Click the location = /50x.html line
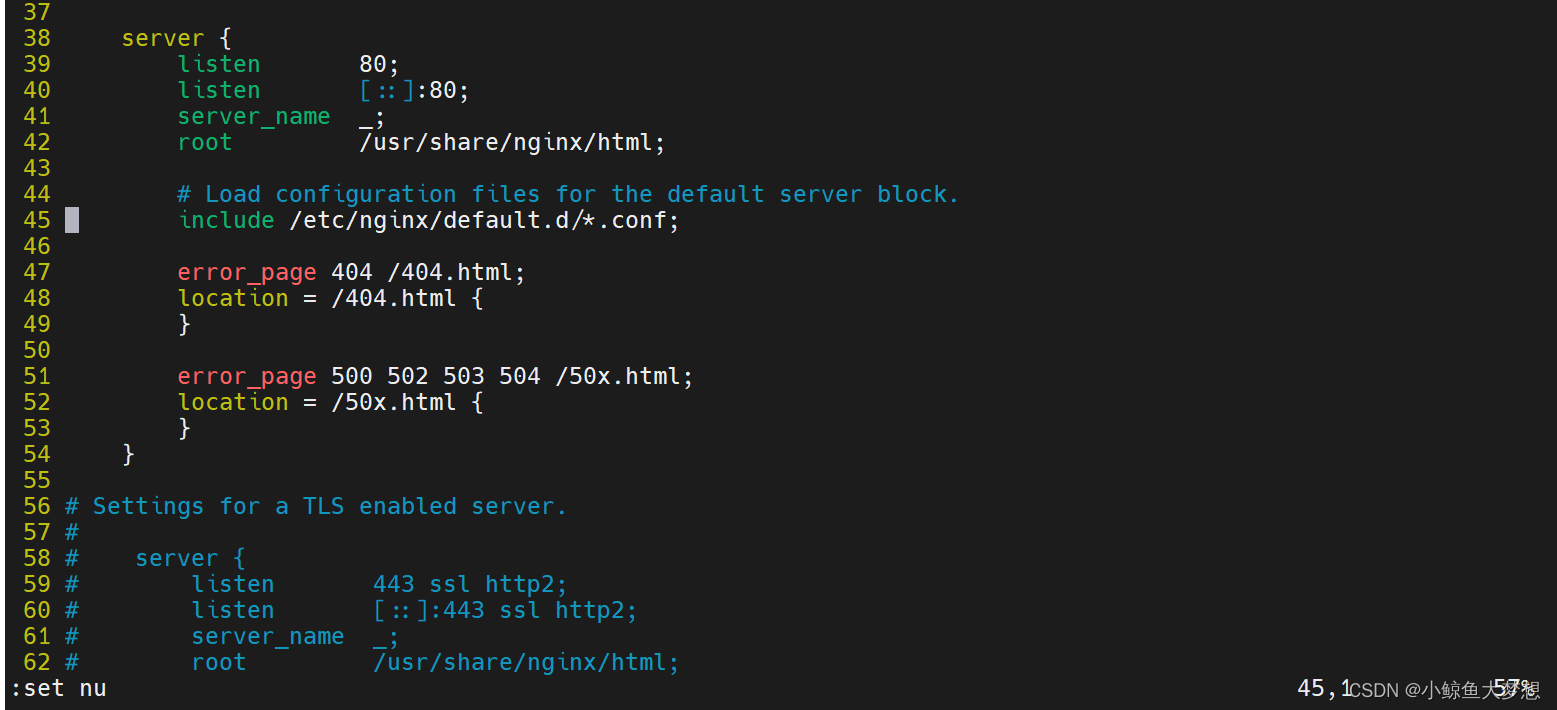This screenshot has width=1557, height=710. (x=329, y=401)
